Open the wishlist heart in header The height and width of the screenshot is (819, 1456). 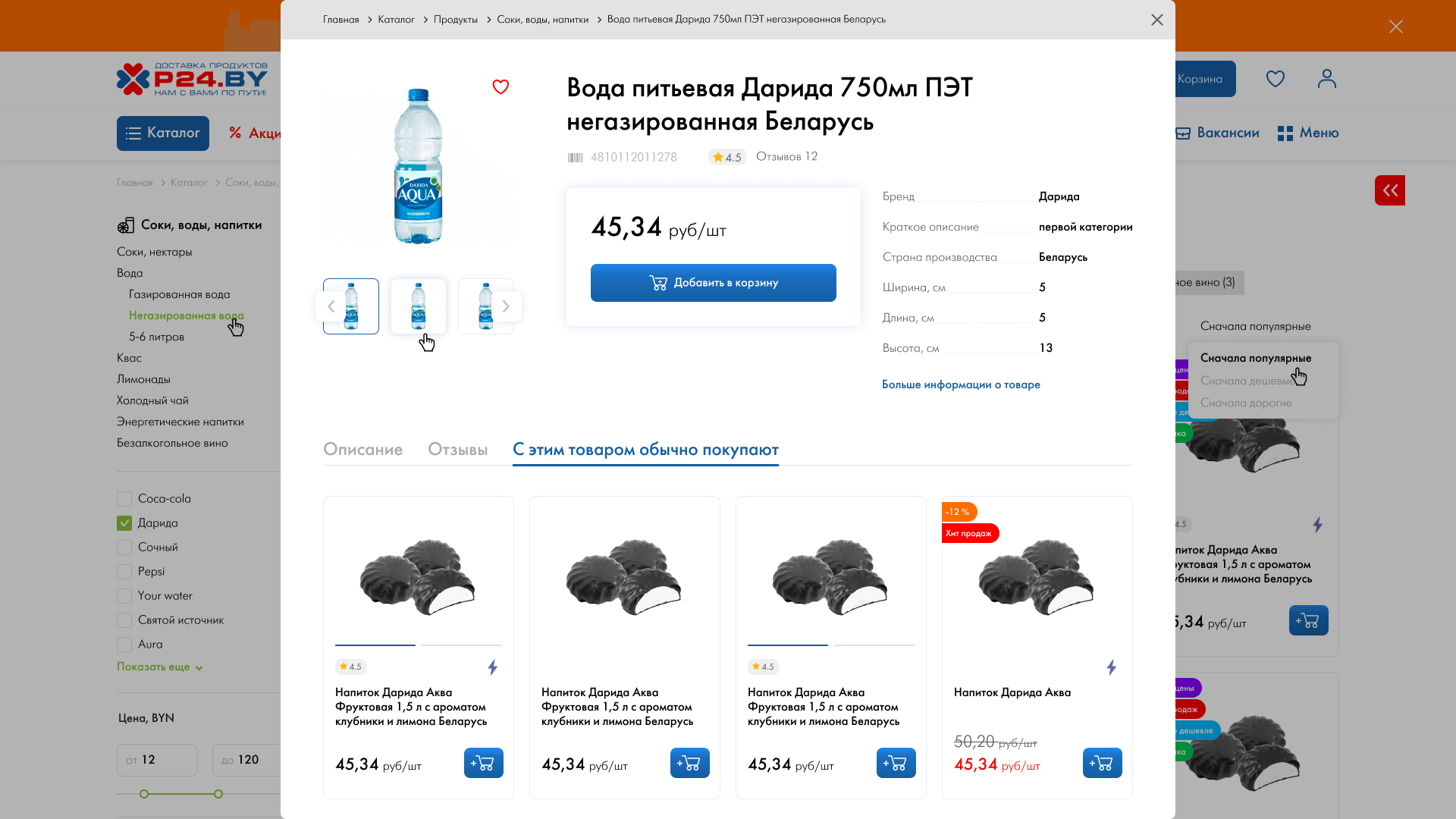(x=1276, y=79)
